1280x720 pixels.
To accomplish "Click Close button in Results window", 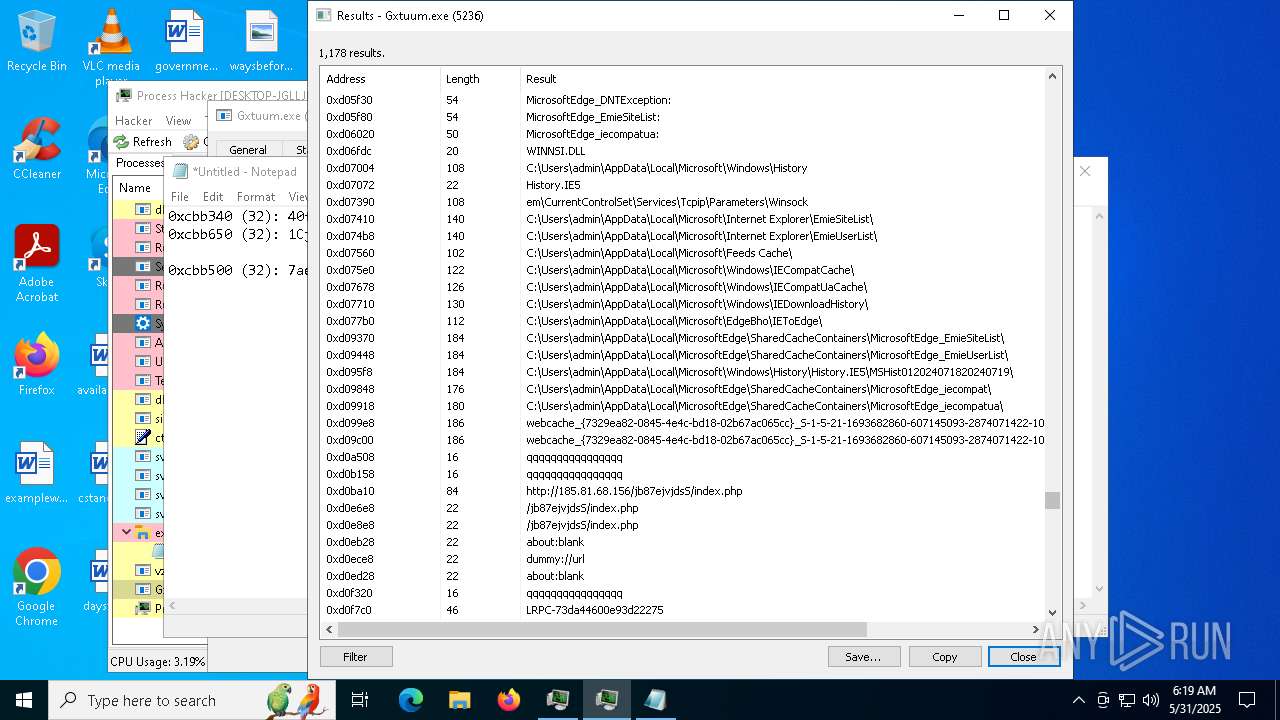I will click(1023, 657).
